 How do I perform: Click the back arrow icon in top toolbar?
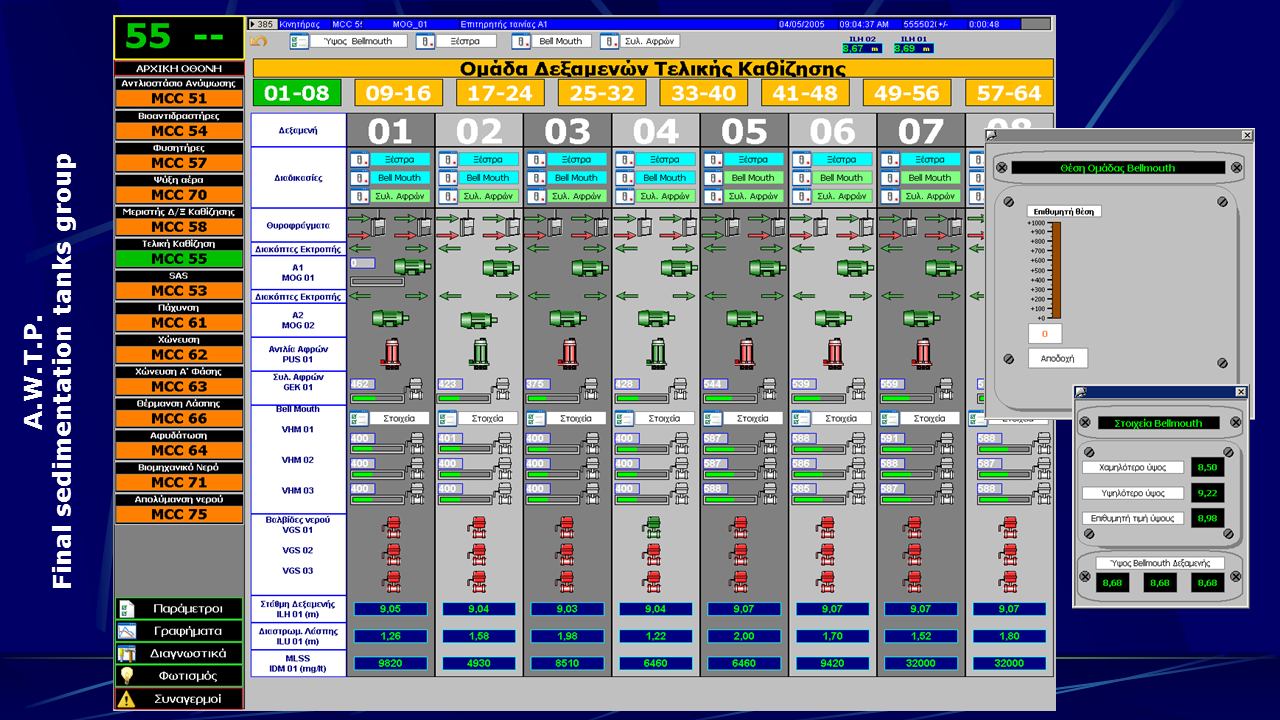(258, 41)
